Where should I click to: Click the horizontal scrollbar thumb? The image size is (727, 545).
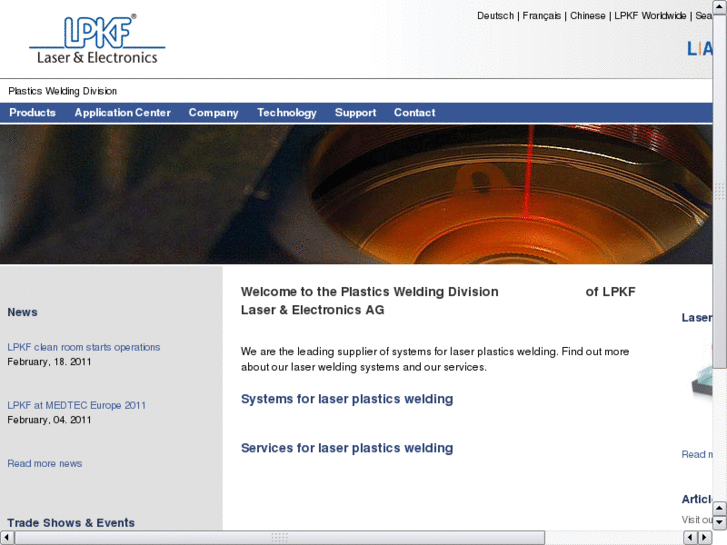[280, 537]
